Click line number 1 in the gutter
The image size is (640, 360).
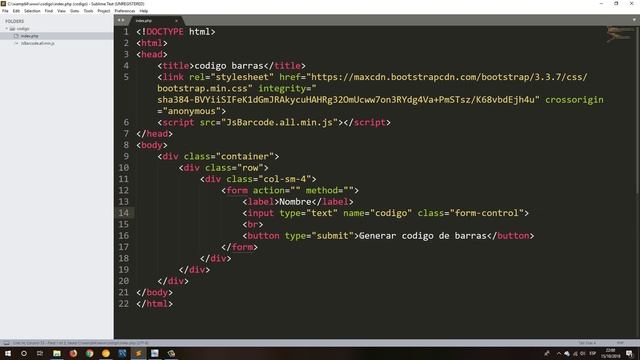coord(126,31)
